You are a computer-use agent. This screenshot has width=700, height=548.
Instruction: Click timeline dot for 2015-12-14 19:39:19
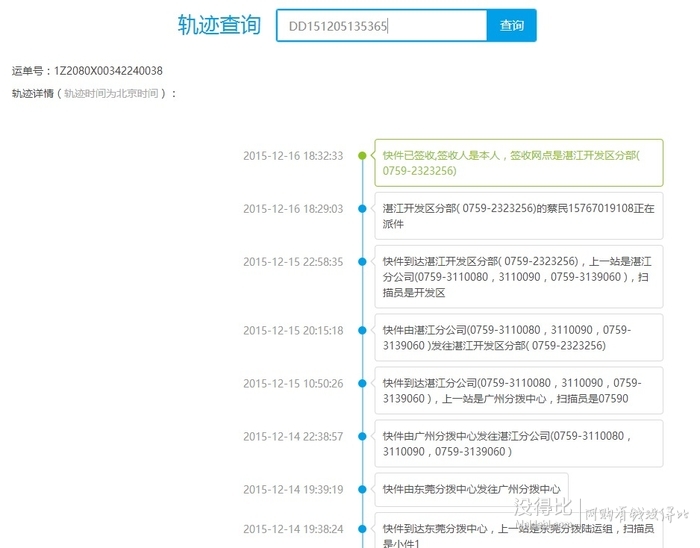tap(362, 490)
